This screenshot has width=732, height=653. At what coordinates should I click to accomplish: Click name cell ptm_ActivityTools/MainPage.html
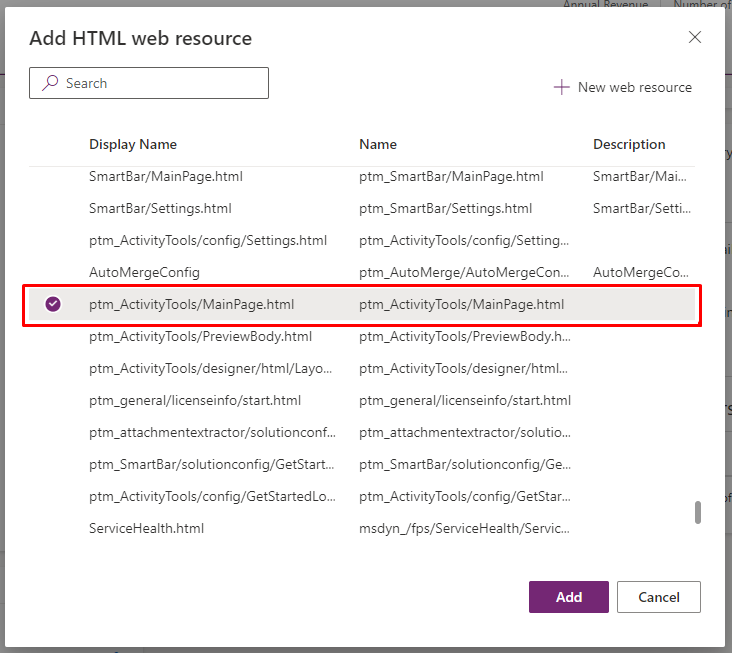point(461,304)
